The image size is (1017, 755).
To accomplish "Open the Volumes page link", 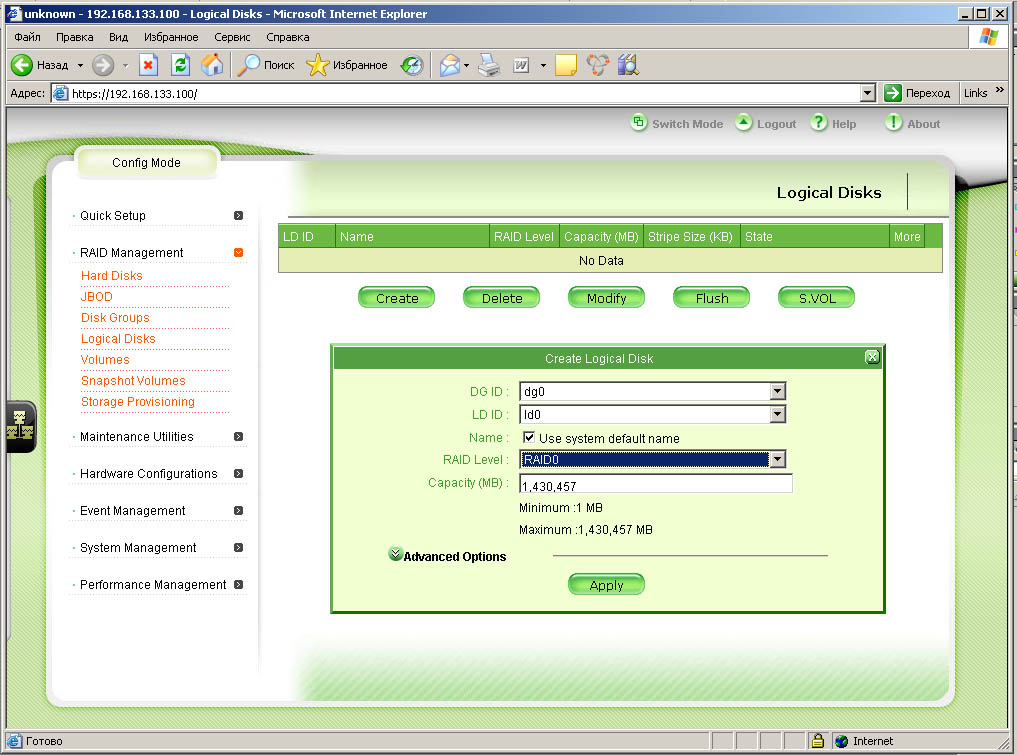I will [105, 359].
